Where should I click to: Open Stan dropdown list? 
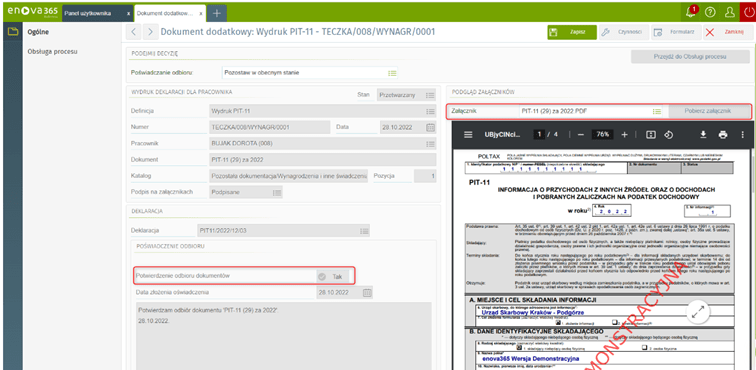pyautogui.click(x=431, y=95)
